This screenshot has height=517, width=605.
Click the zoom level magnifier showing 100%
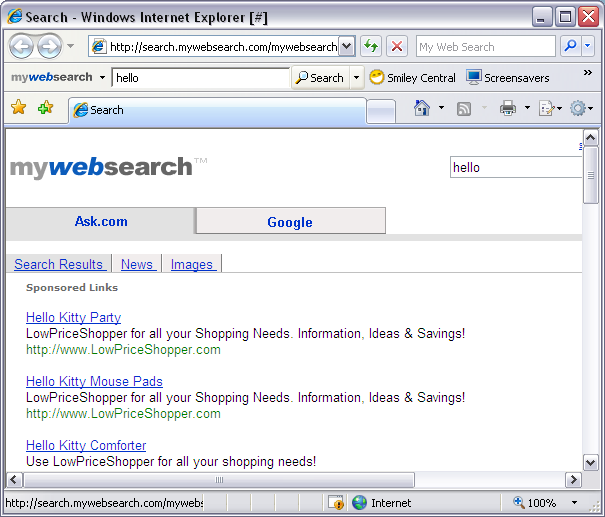[534, 503]
